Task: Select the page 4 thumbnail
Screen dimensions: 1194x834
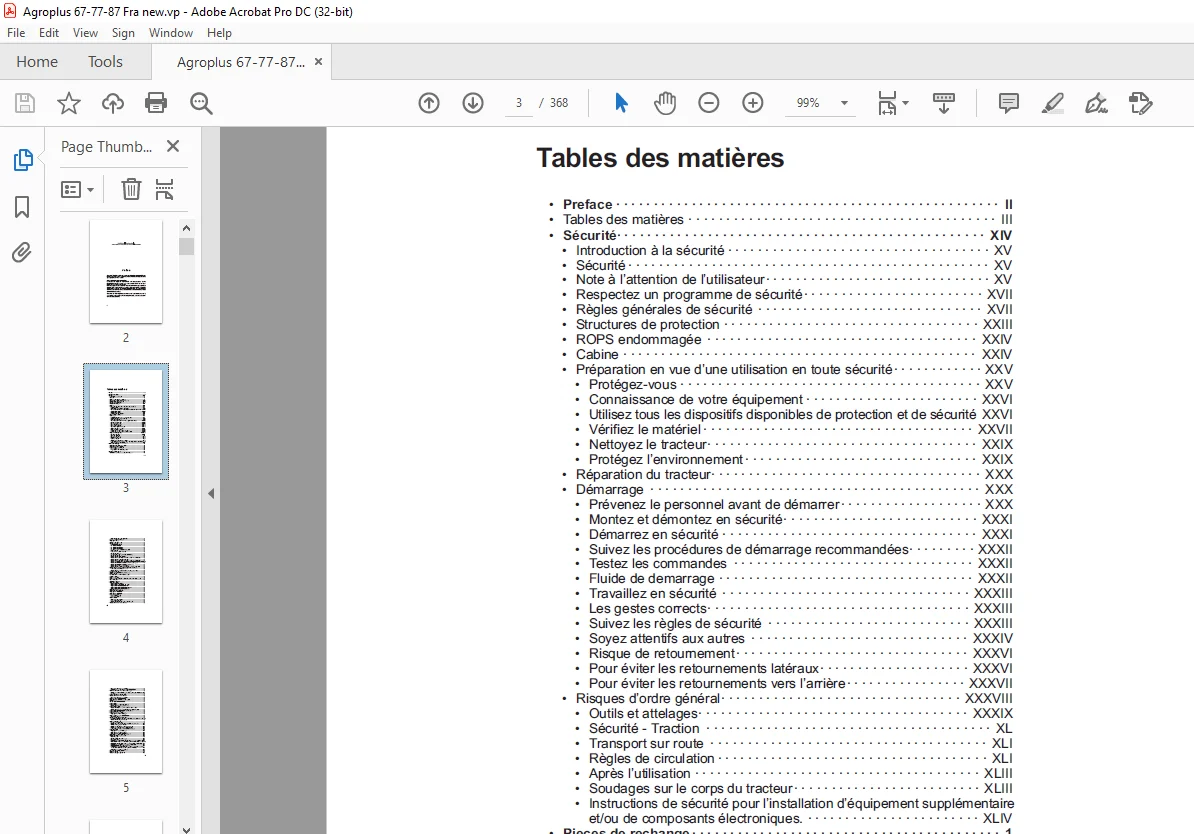Action: [x=126, y=571]
